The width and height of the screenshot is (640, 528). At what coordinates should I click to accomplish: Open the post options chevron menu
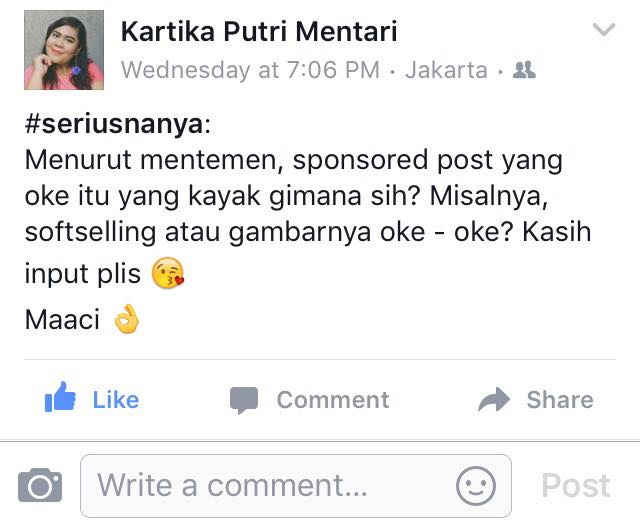(x=604, y=29)
